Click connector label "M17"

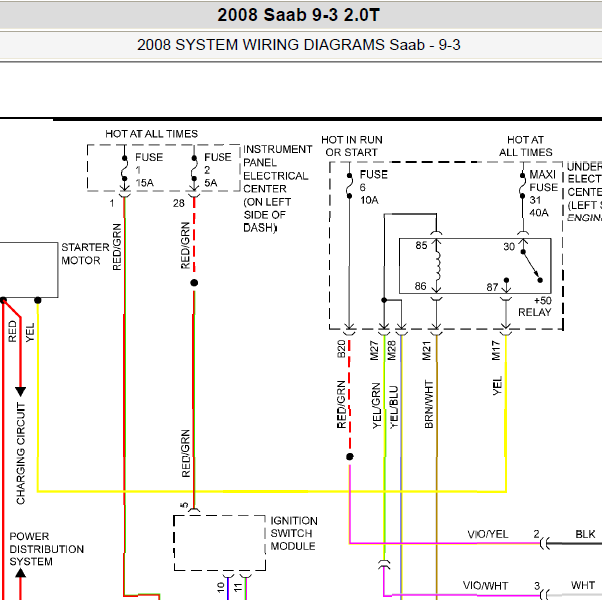(x=496, y=350)
